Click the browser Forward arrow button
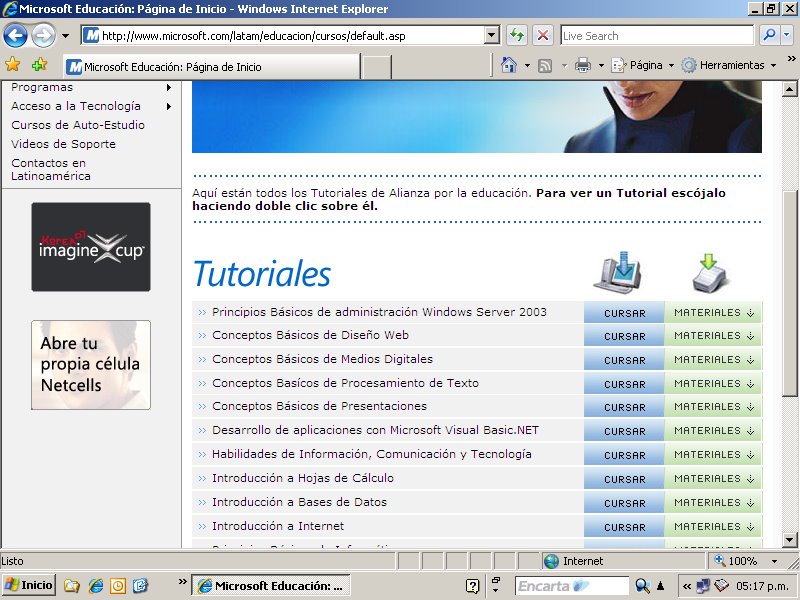Viewport: 800px width, 600px height. click(44, 36)
